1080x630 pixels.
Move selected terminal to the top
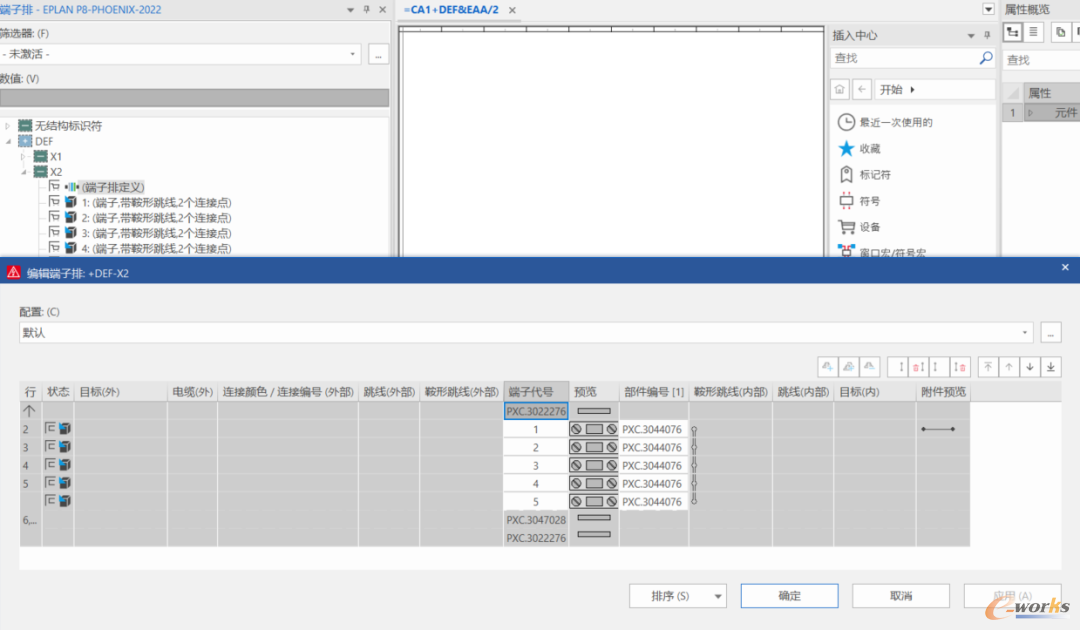pyautogui.click(x=988, y=367)
